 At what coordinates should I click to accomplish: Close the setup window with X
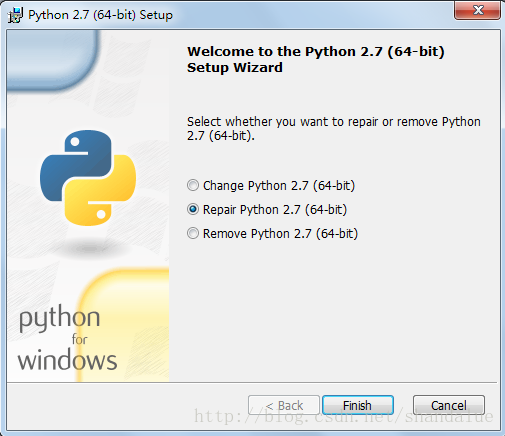pos(477,10)
